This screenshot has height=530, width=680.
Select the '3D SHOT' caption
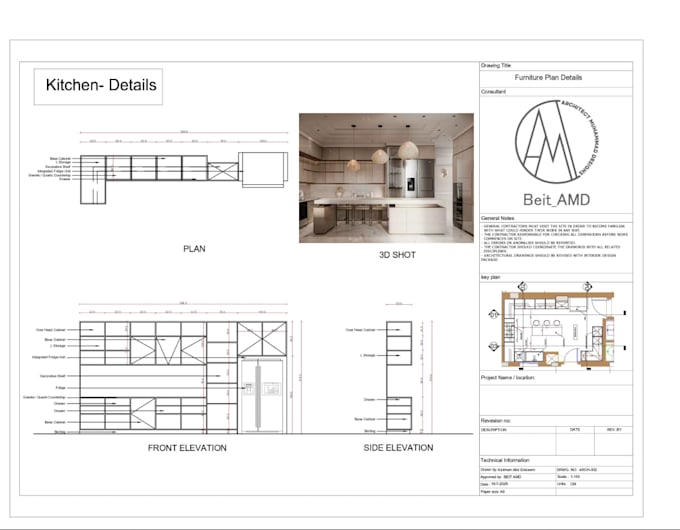coord(397,255)
